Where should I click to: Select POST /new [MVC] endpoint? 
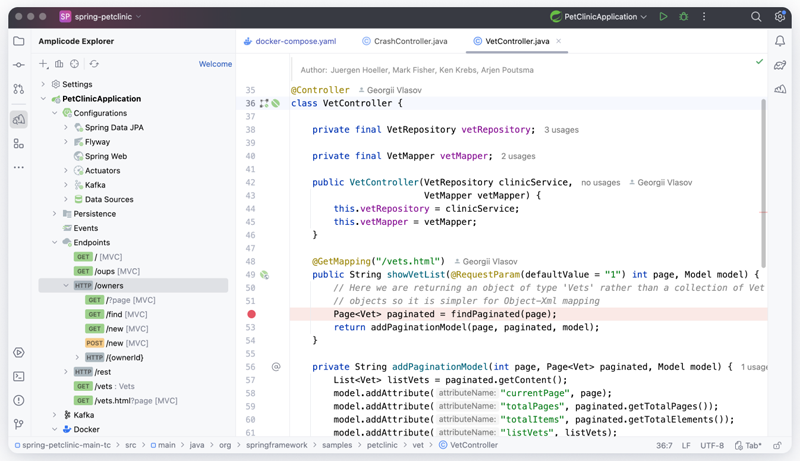(117, 343)
